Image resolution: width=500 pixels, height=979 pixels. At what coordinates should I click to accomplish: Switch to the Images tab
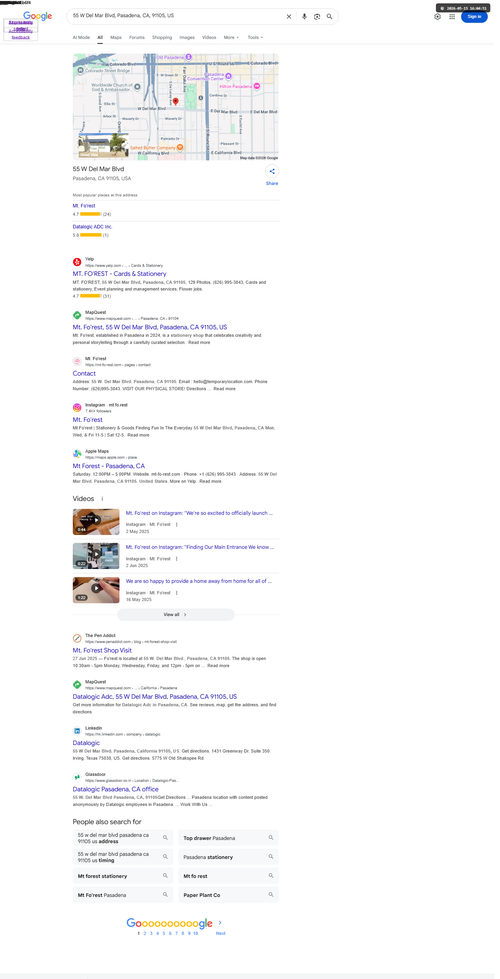click(187, 37)
